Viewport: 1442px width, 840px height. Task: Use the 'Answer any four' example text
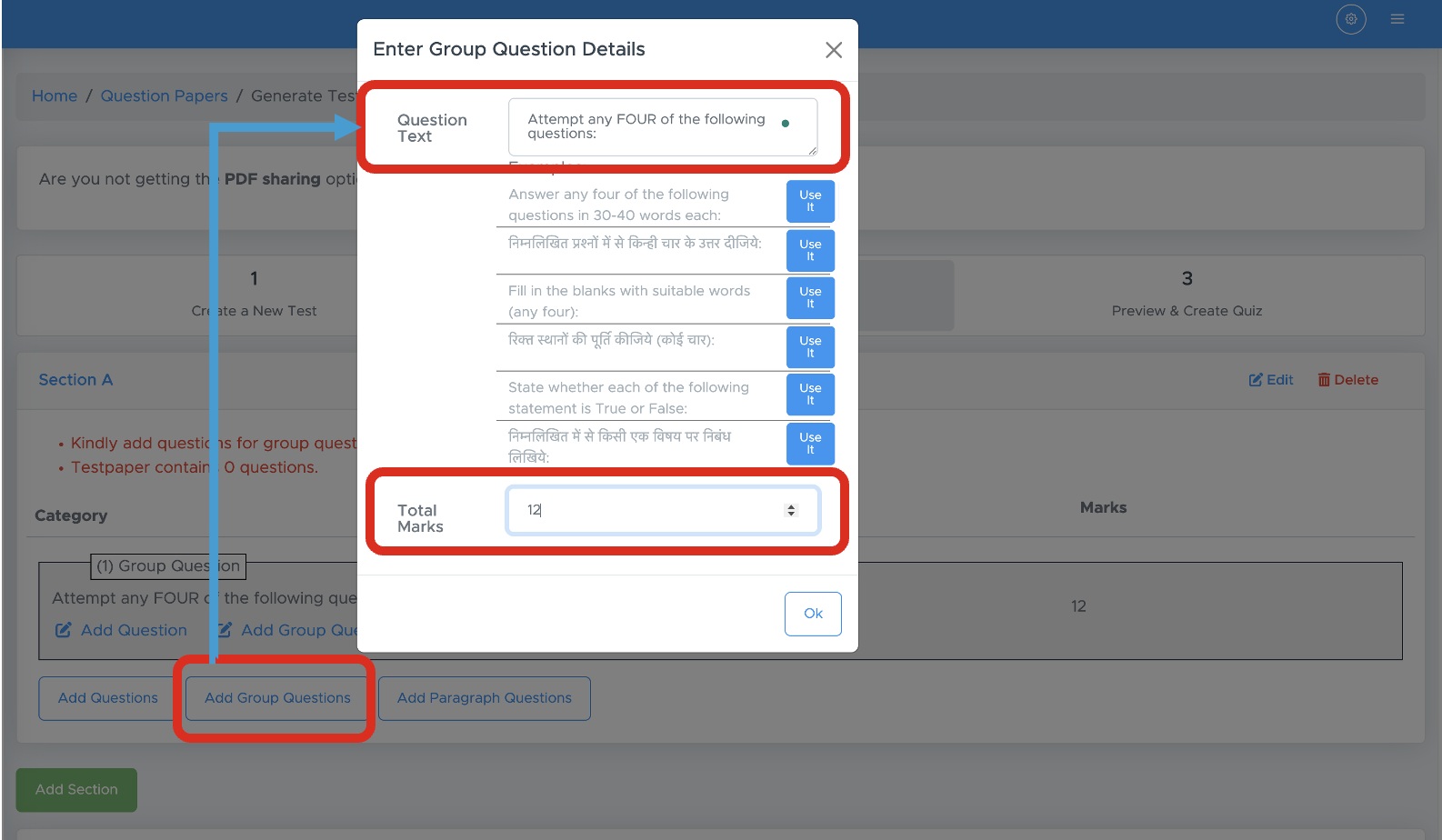point(810,201)
